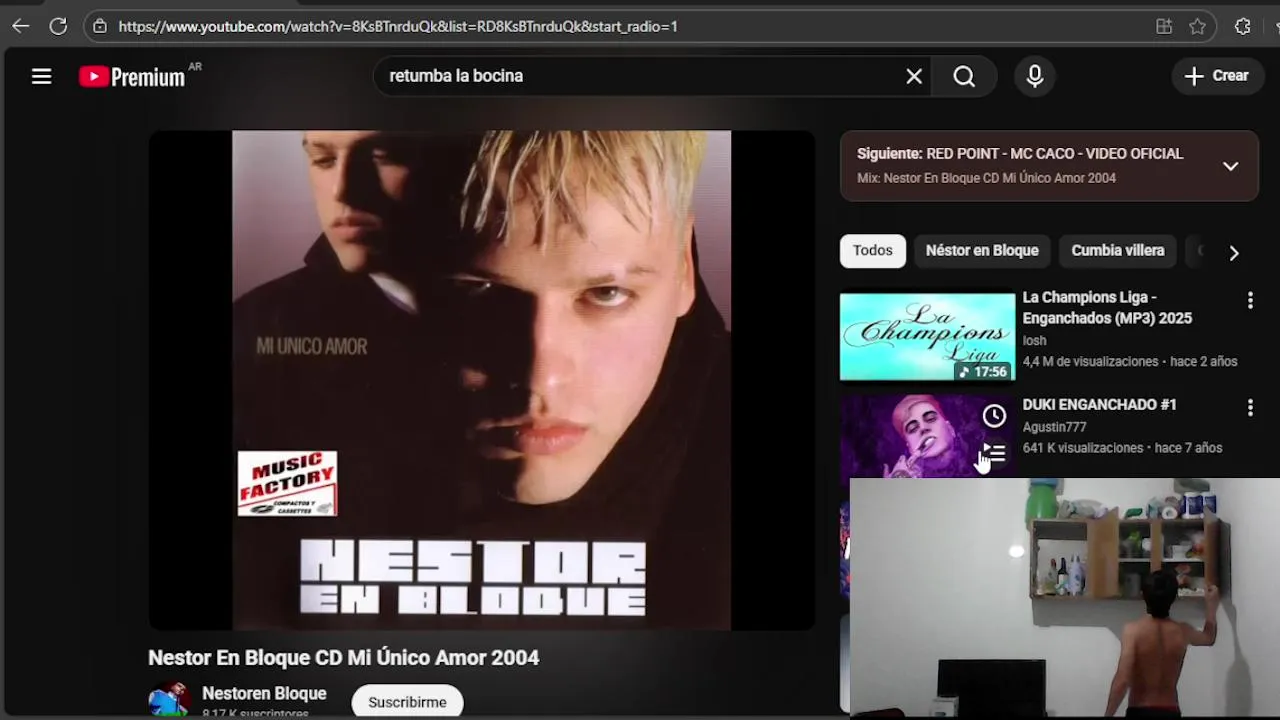Open the install app icon in address bar
Viewport: 1280px width, 720px height.
click(1164, 27)
